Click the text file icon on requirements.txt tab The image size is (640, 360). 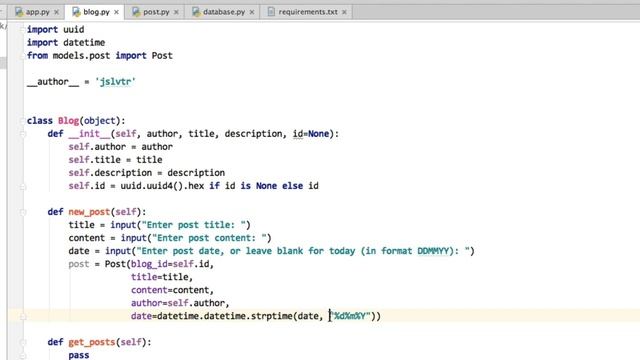271,12
